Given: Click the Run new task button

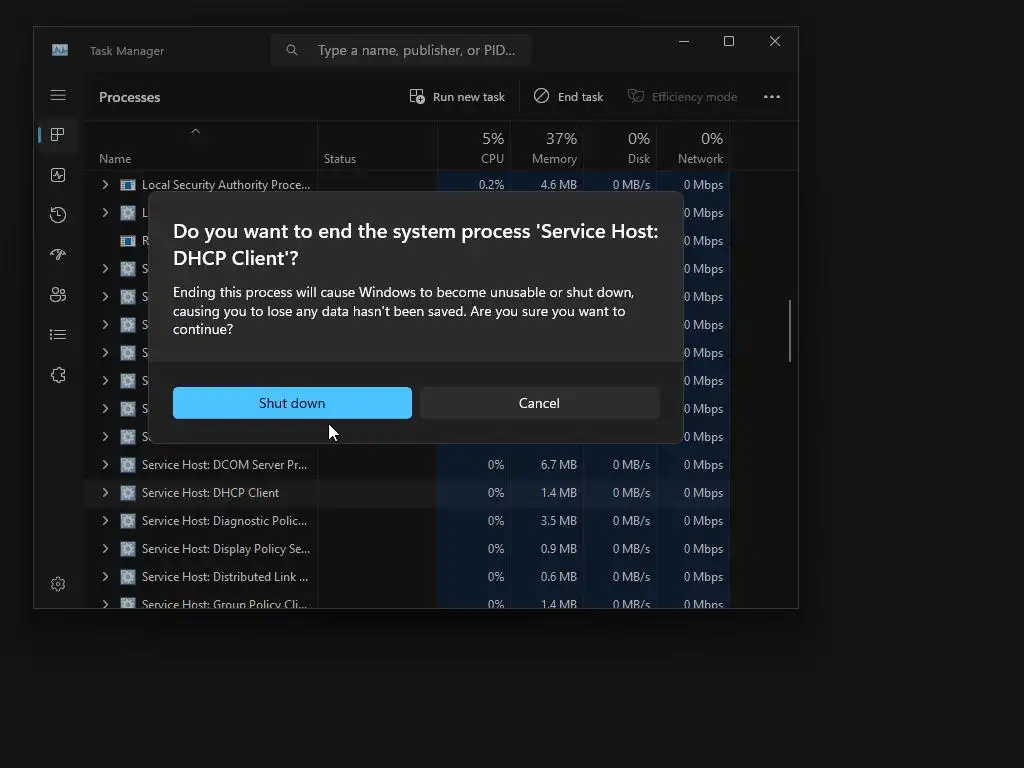Looking at the screenshot, I should click(457, 97).
